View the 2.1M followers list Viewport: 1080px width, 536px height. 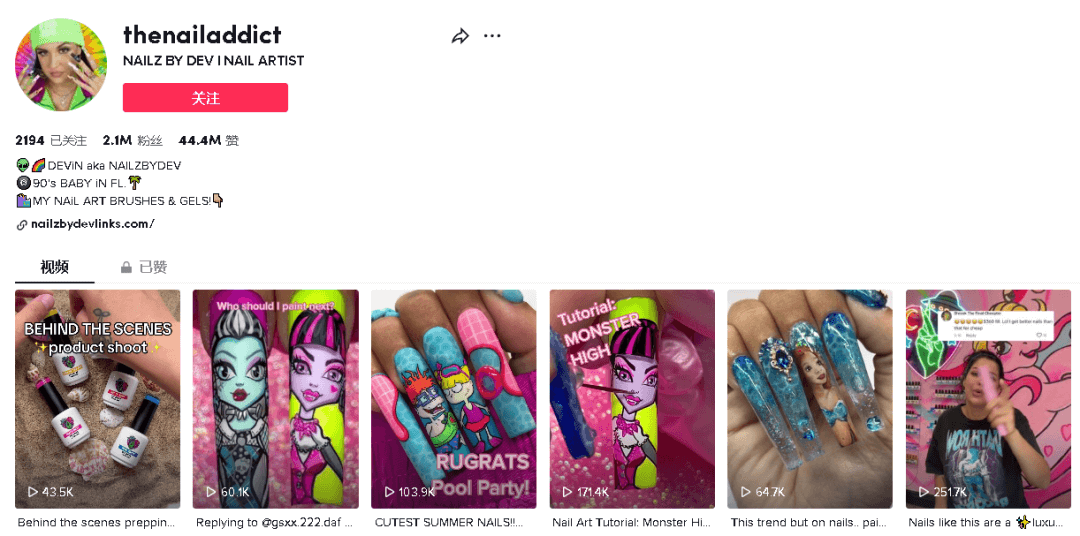[x=133, y=141]
